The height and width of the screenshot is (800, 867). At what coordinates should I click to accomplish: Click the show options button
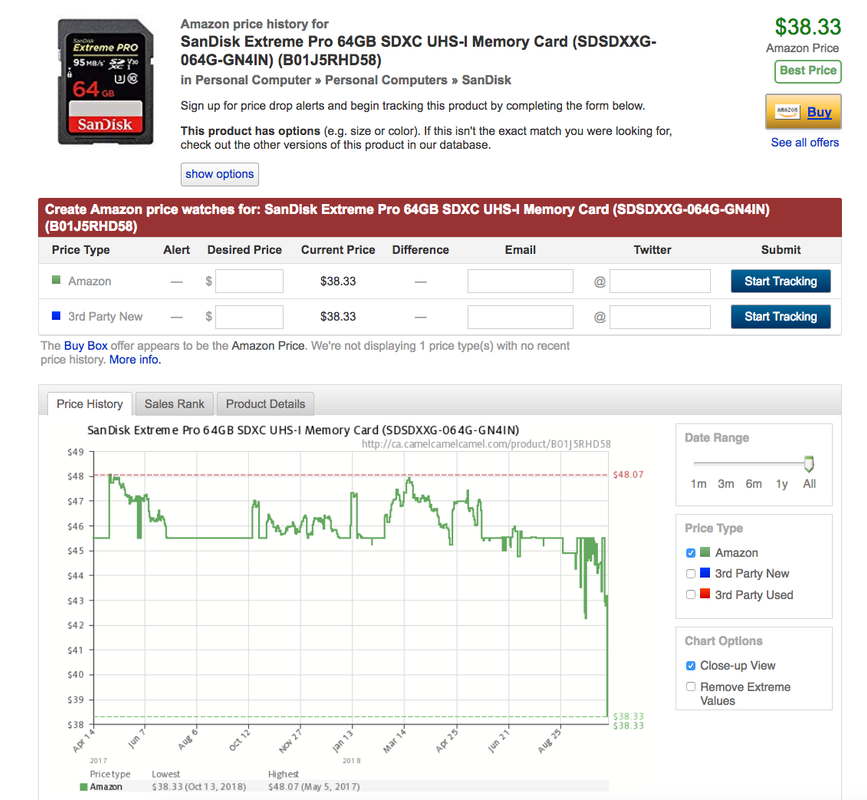[220, 174]
